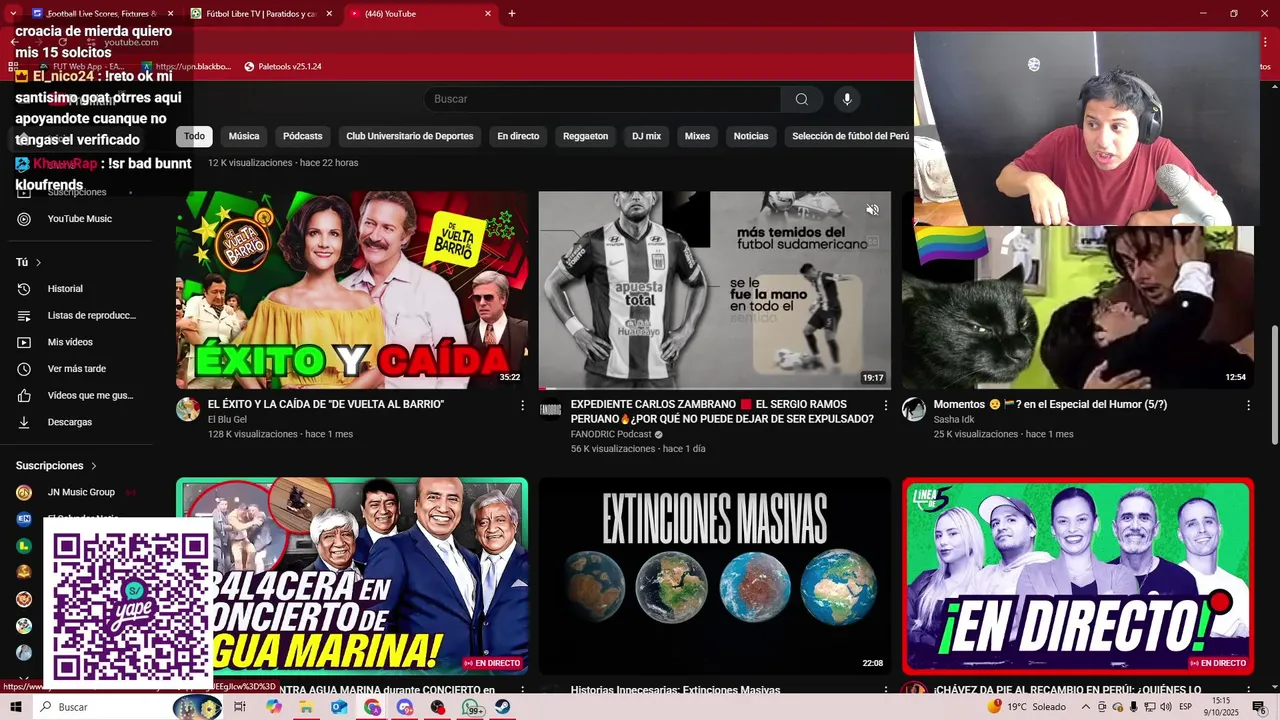Show hidden system tray icons

tap(1086, 707)
